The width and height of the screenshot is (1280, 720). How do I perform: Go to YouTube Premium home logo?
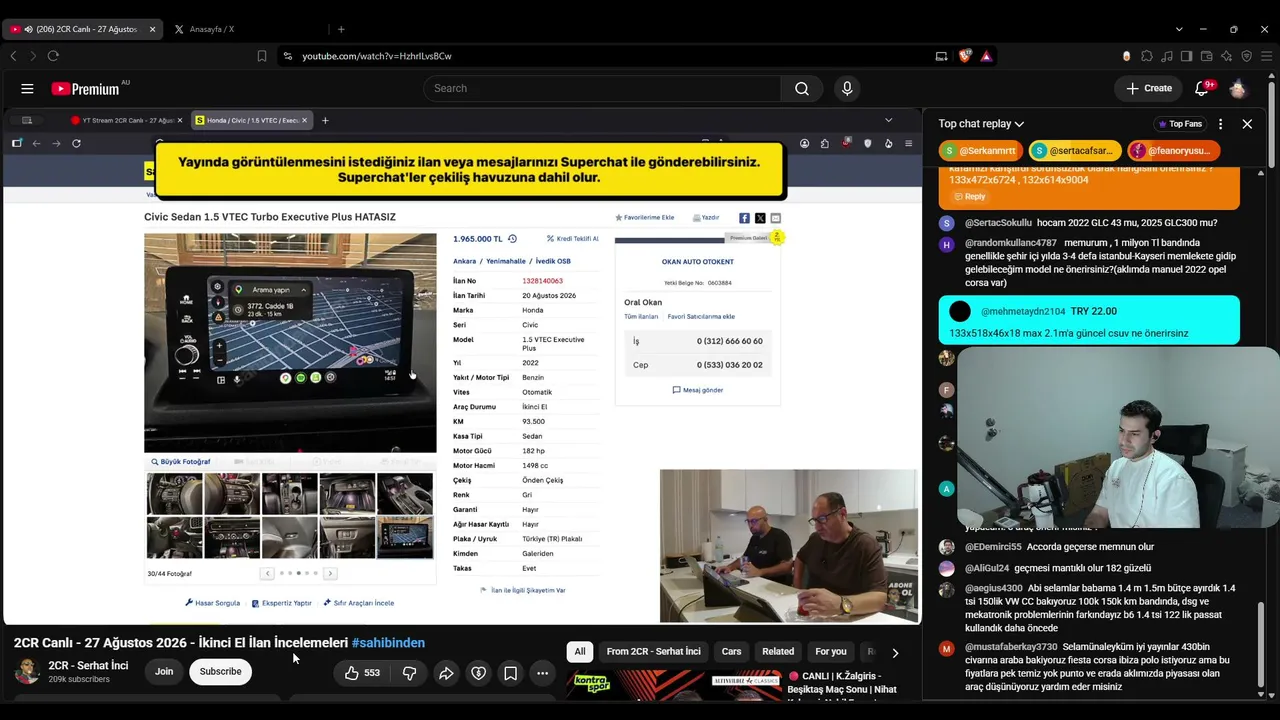[x=85, y=89]
